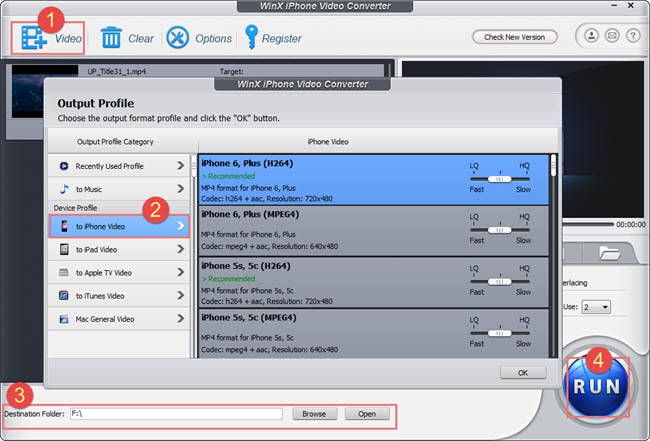Click the Apple TV device icon
Screen dimensions: 650x441
tap(64, 273)
